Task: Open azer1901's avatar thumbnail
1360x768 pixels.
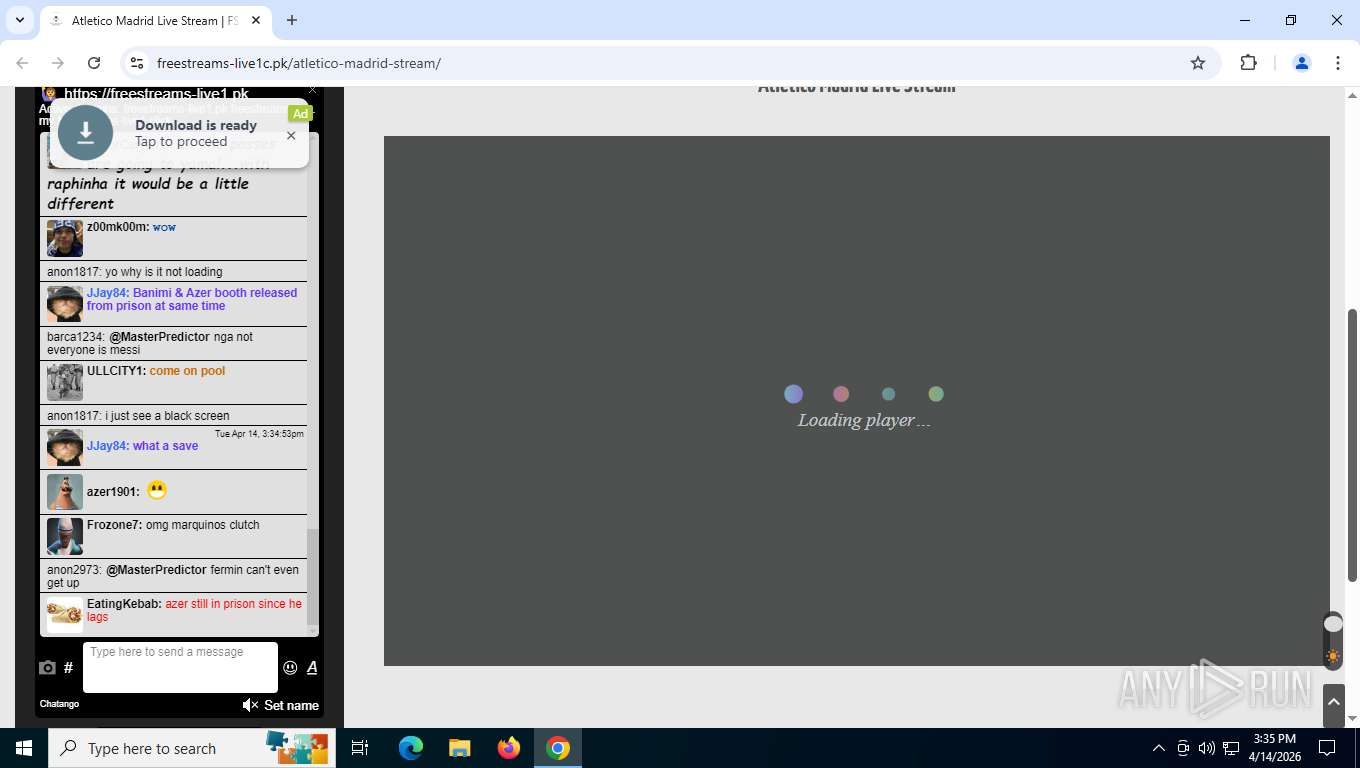Action: pyautogui.click(x=65, y=492)
